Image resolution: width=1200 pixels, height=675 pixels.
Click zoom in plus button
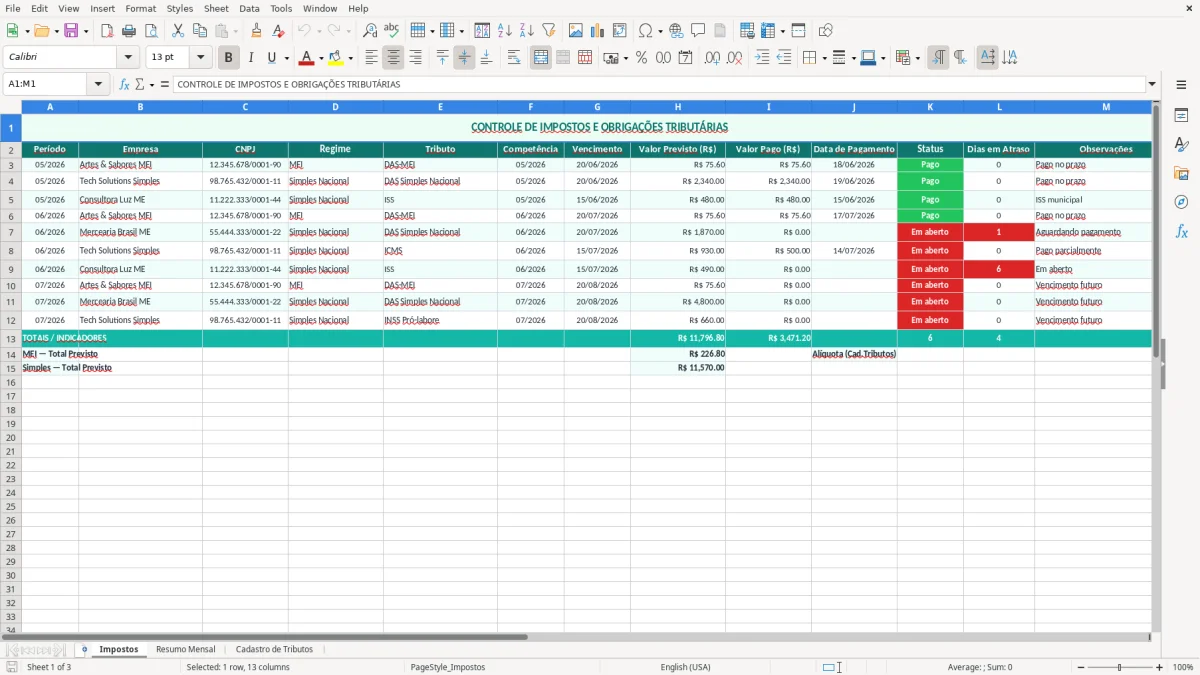pyautogui.click(x=1160, y=667)
